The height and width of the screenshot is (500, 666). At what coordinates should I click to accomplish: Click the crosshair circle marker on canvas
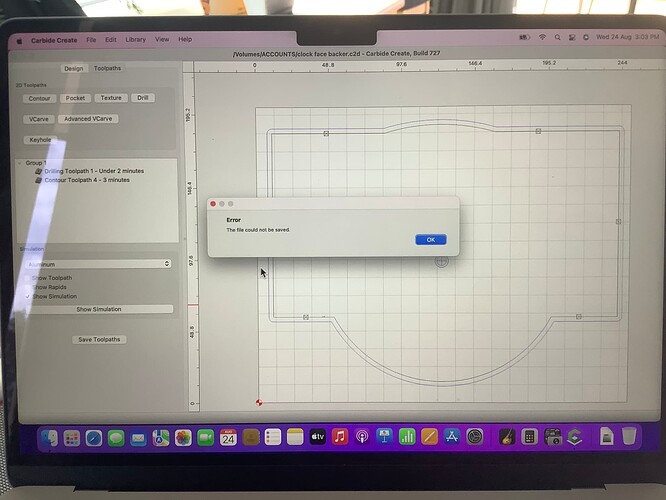[441, 261]
